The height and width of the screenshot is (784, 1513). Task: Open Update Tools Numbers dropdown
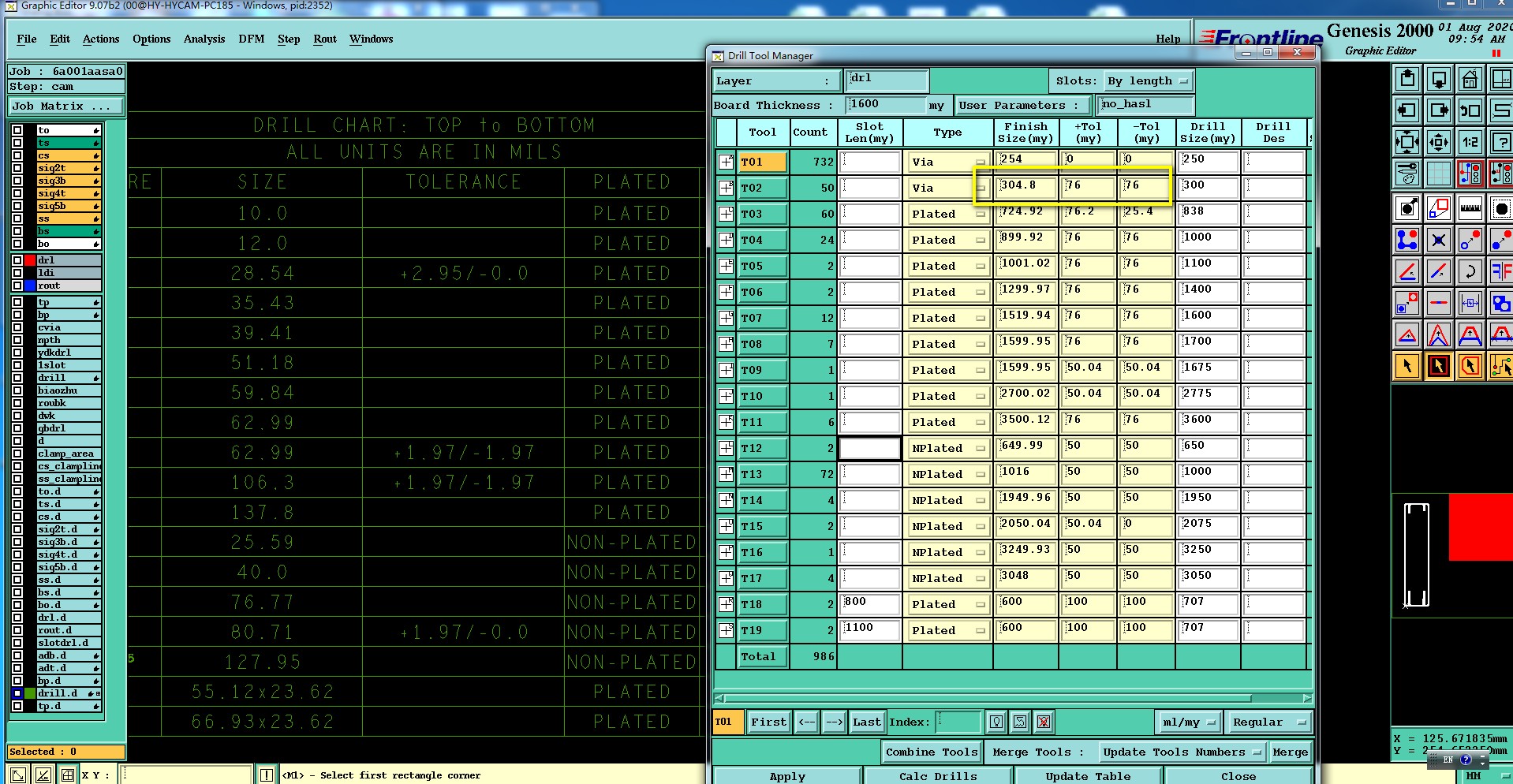pos(1181,752)
